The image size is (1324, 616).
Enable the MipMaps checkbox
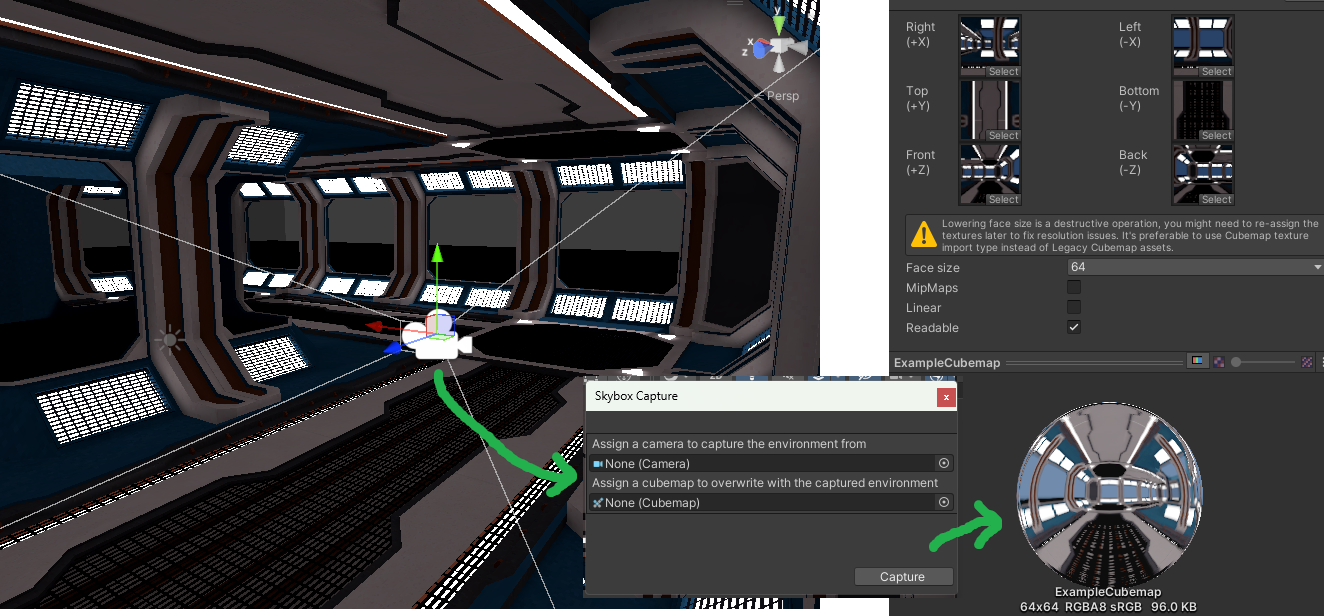pos(1074,288)
